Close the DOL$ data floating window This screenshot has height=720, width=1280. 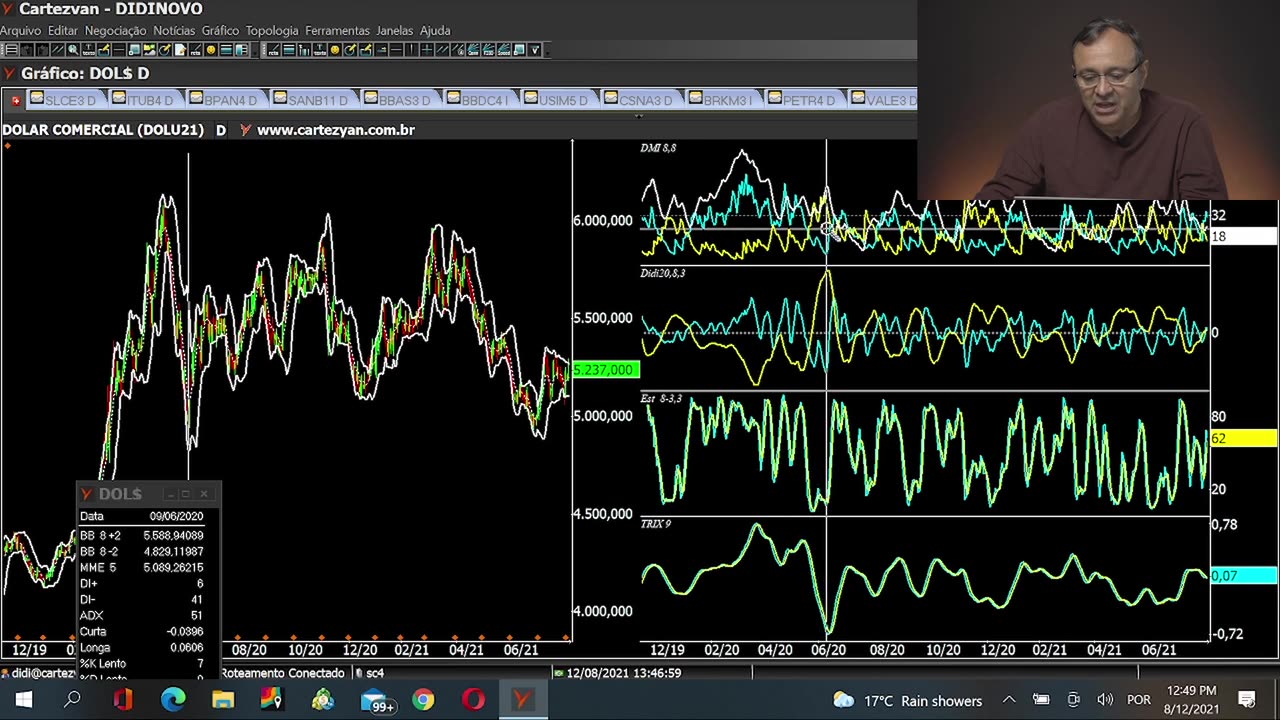(x=204, y=494)
